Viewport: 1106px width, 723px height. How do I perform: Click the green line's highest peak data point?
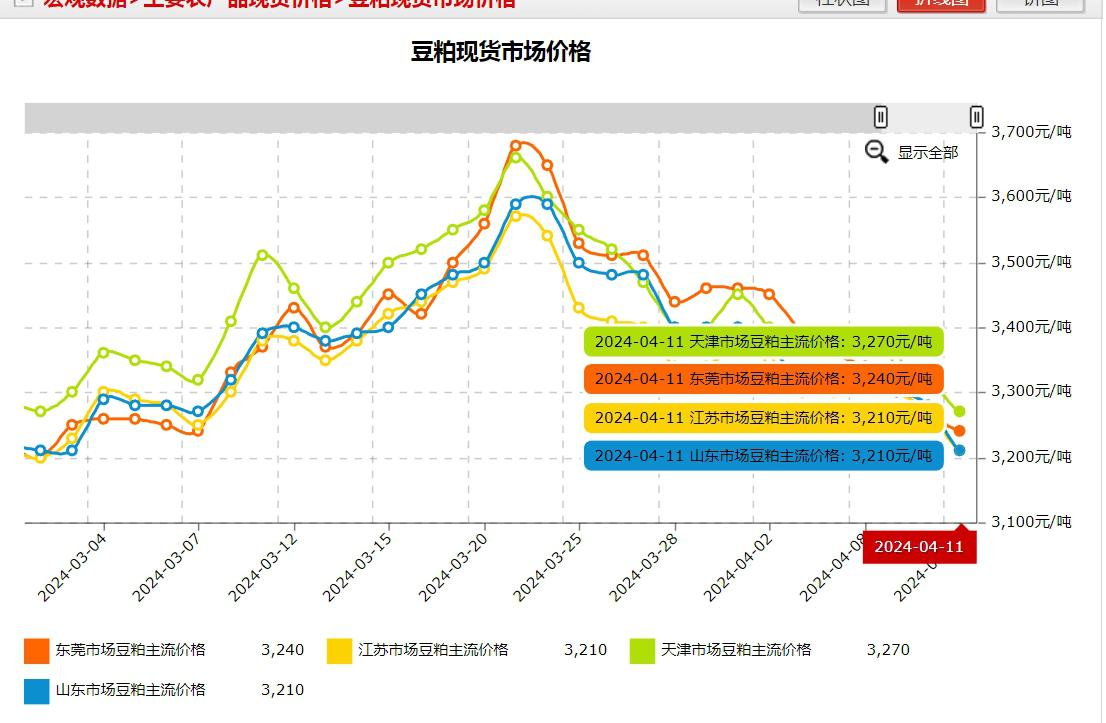pyautogui.click(x=516, y=157)
